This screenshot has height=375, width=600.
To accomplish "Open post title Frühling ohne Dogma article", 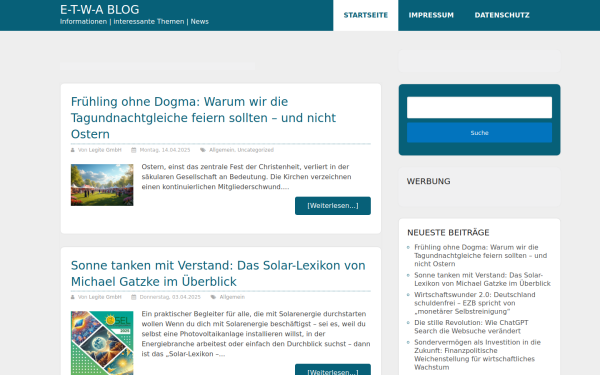I will tap(203, 118).
